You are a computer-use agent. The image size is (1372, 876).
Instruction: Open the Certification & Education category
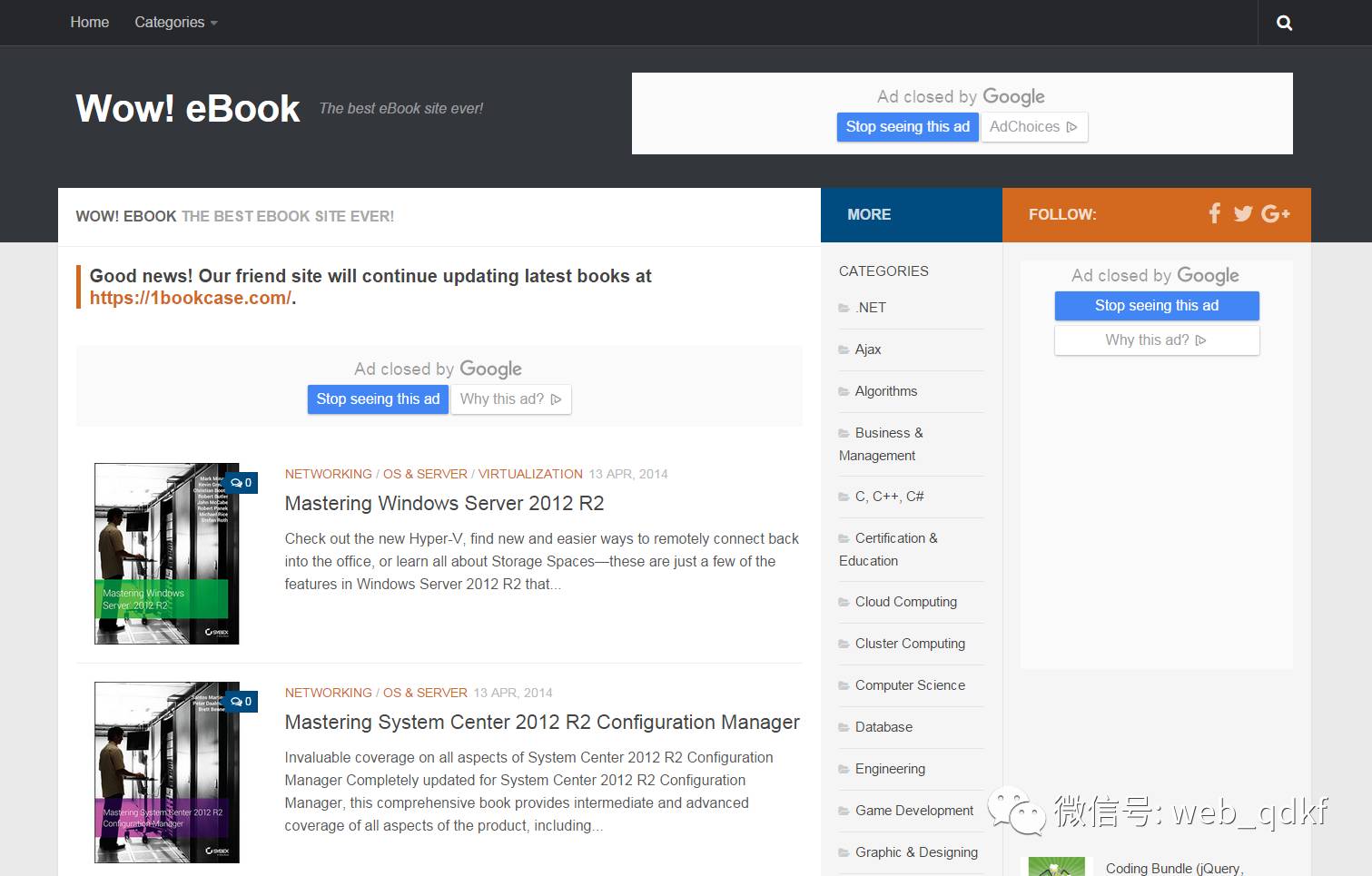pos(888,549)
